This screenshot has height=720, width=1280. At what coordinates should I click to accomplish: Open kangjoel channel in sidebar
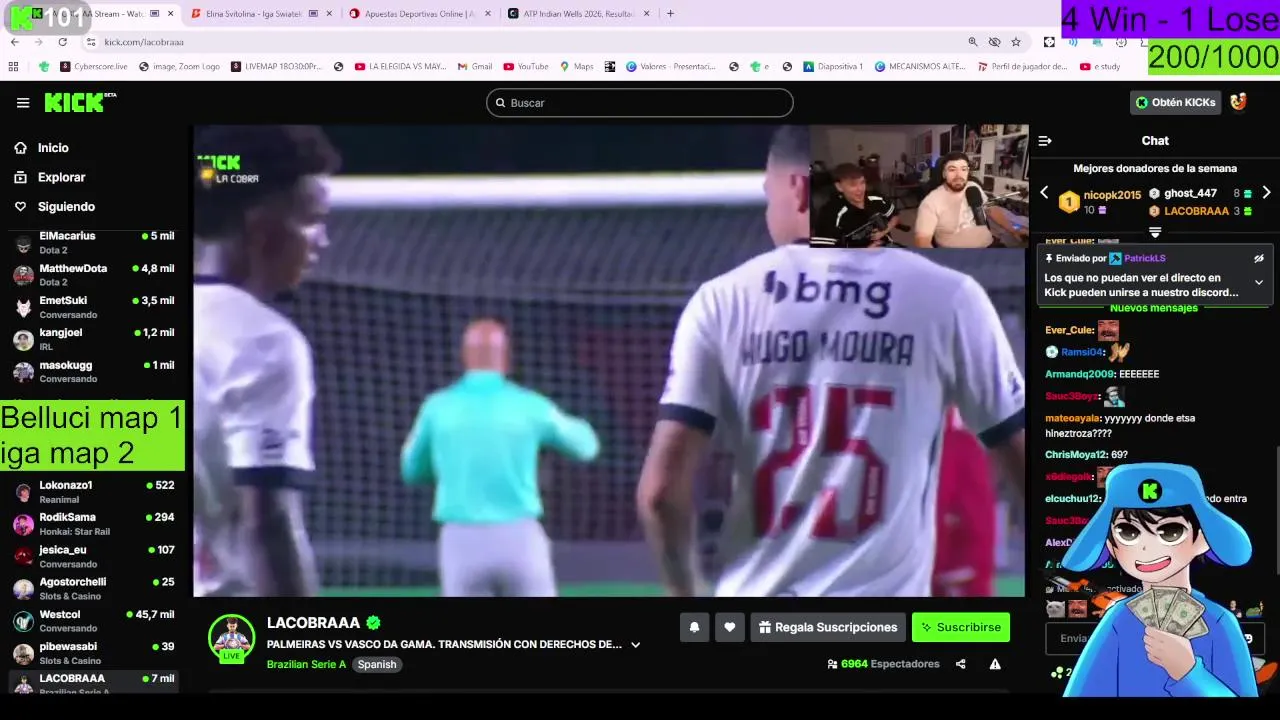point(94,339)
